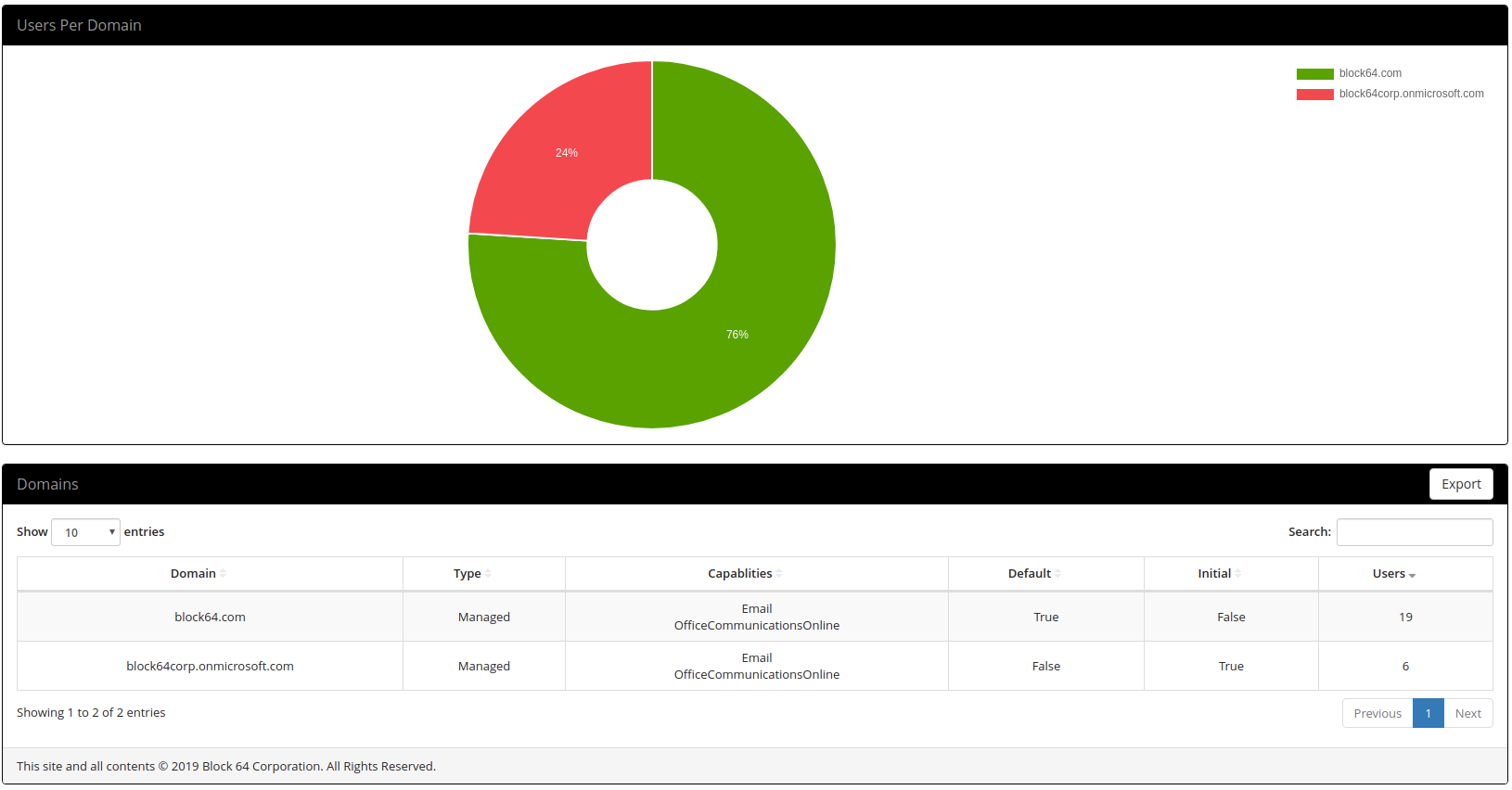Toggle block64corp.onmicrosoft.com red legend swatch
Image resolution: width=1512 pixels, height=790 pixels.
1314,95
